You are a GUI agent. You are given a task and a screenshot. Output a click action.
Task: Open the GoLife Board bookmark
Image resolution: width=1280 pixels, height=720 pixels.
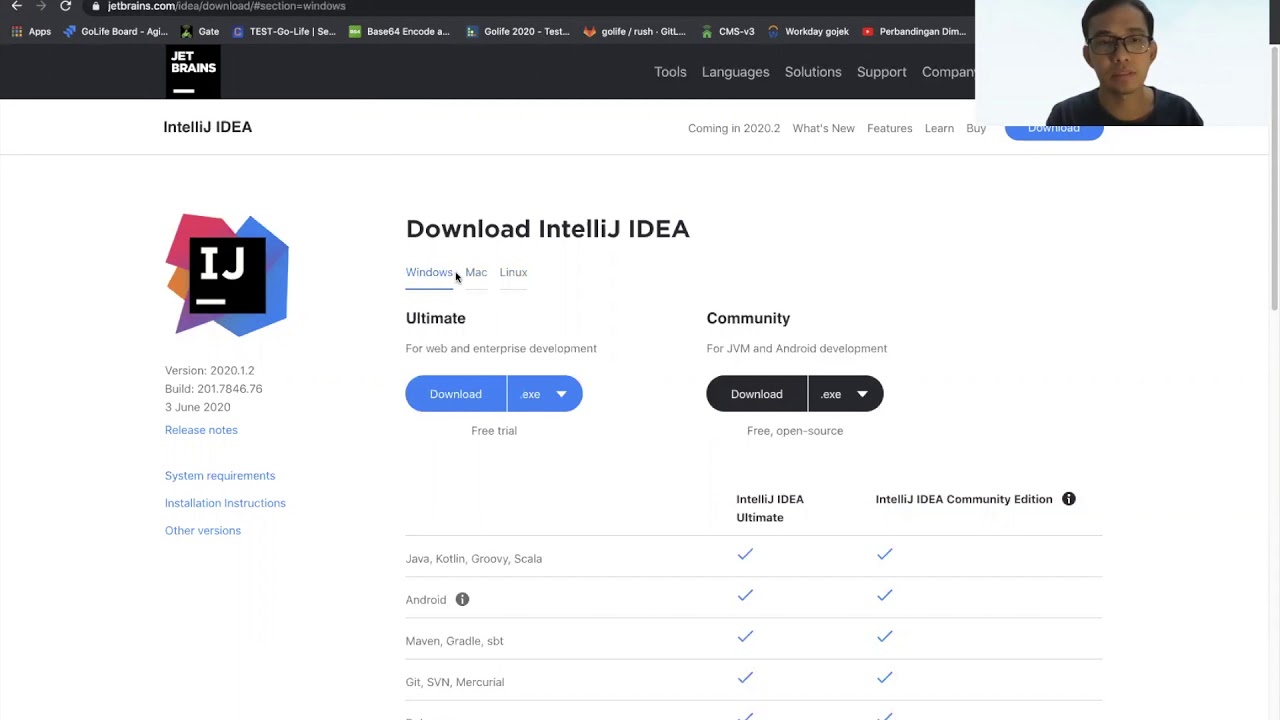click(115, 31)
